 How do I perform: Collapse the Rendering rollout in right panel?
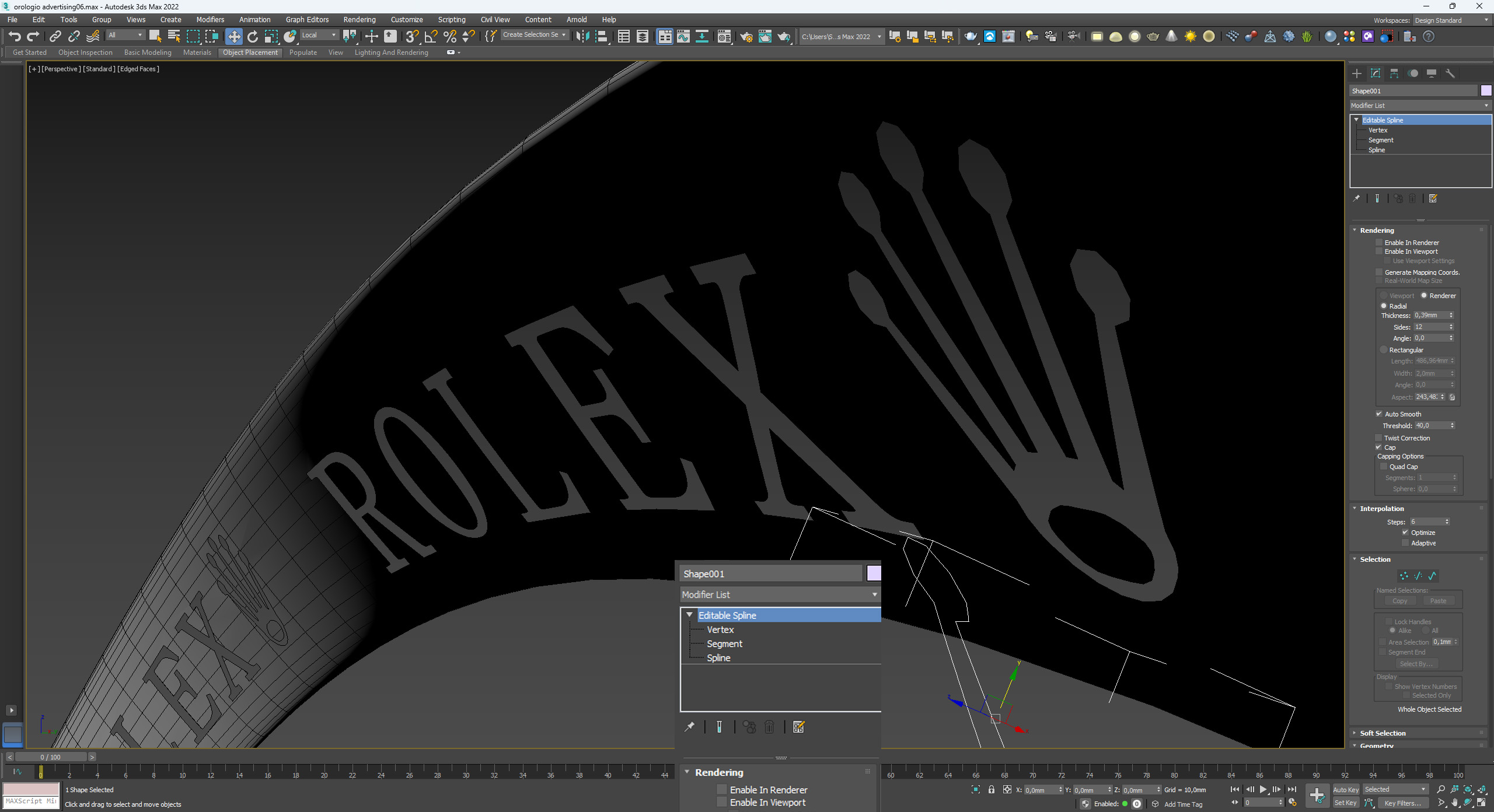1377,230
